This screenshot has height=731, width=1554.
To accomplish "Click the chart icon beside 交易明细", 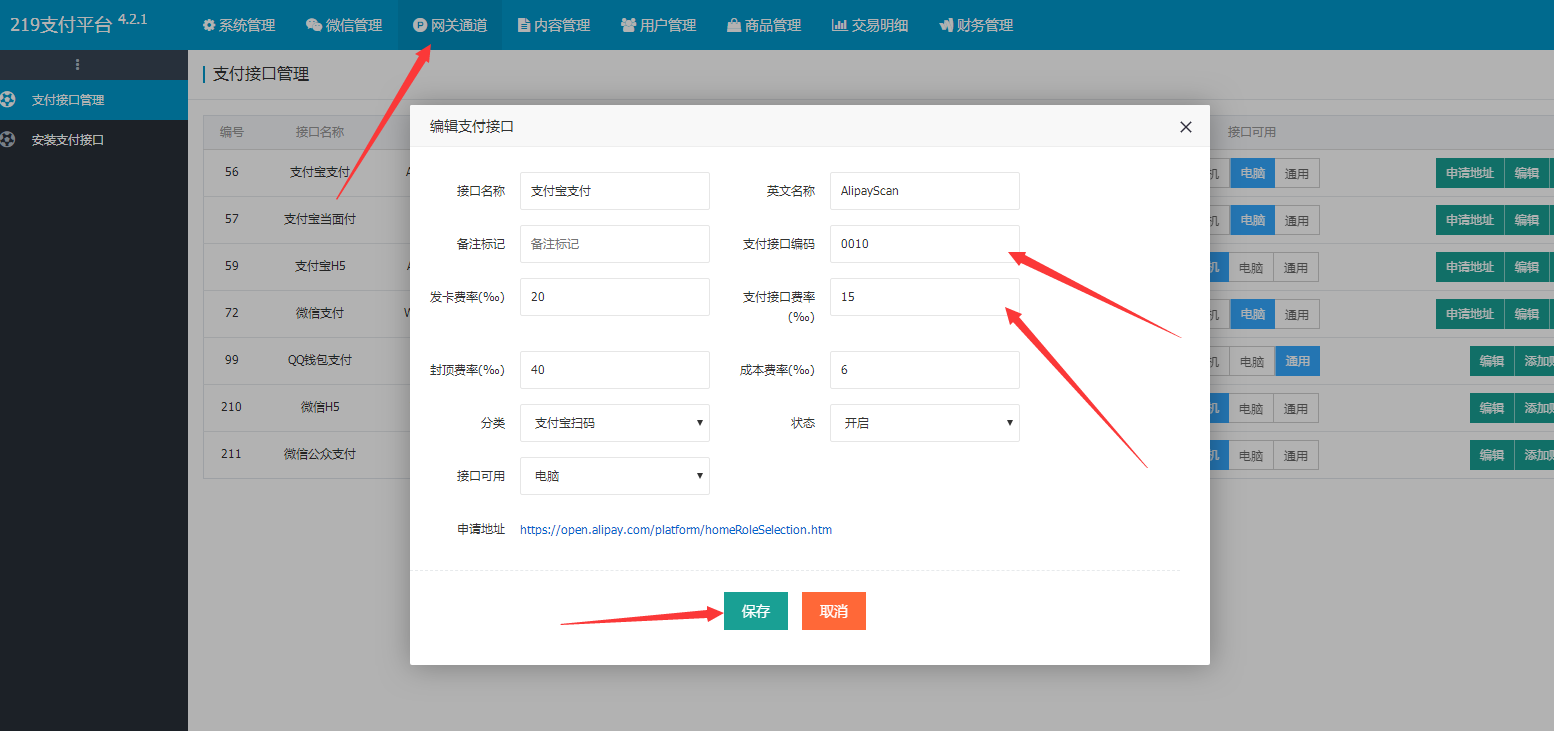I will pos(839,25).
